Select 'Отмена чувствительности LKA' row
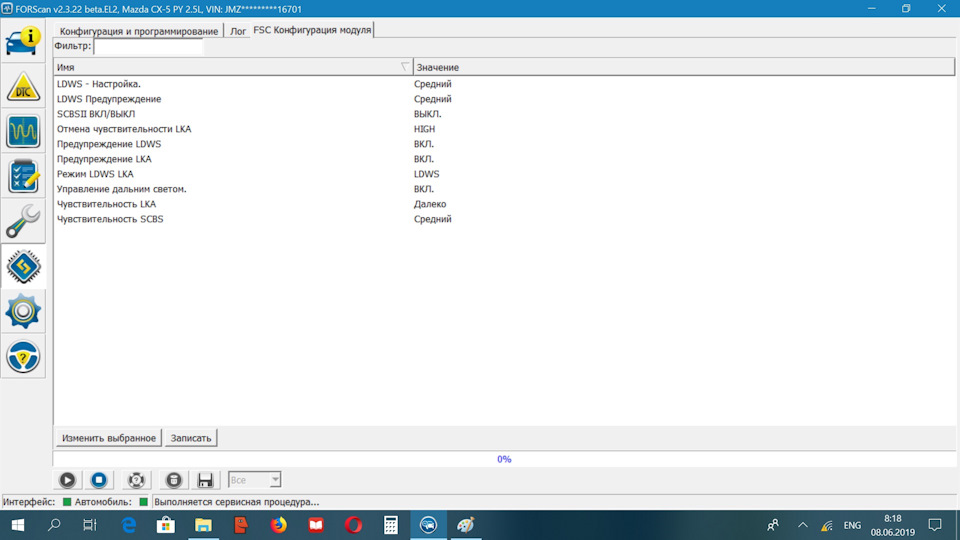 tap(504, 129)
